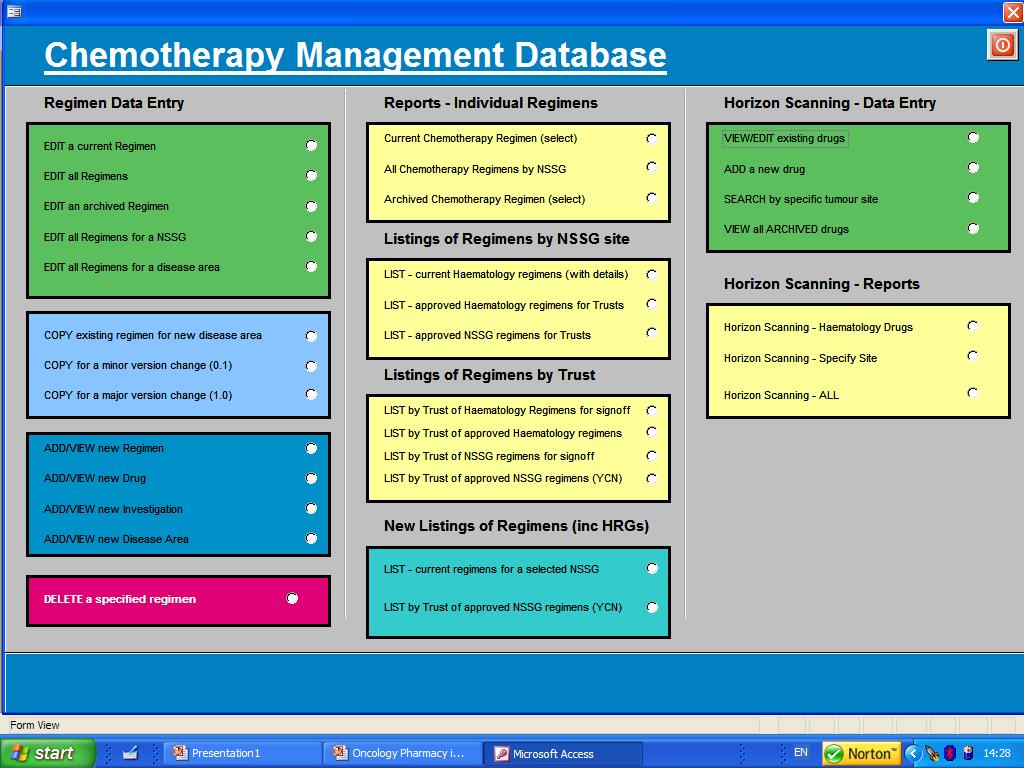Select yellow-box LIST by Trust approved NSSG (YCN)
The width and height of the screenshot is (1024, 768).
(x=652, y=478)
